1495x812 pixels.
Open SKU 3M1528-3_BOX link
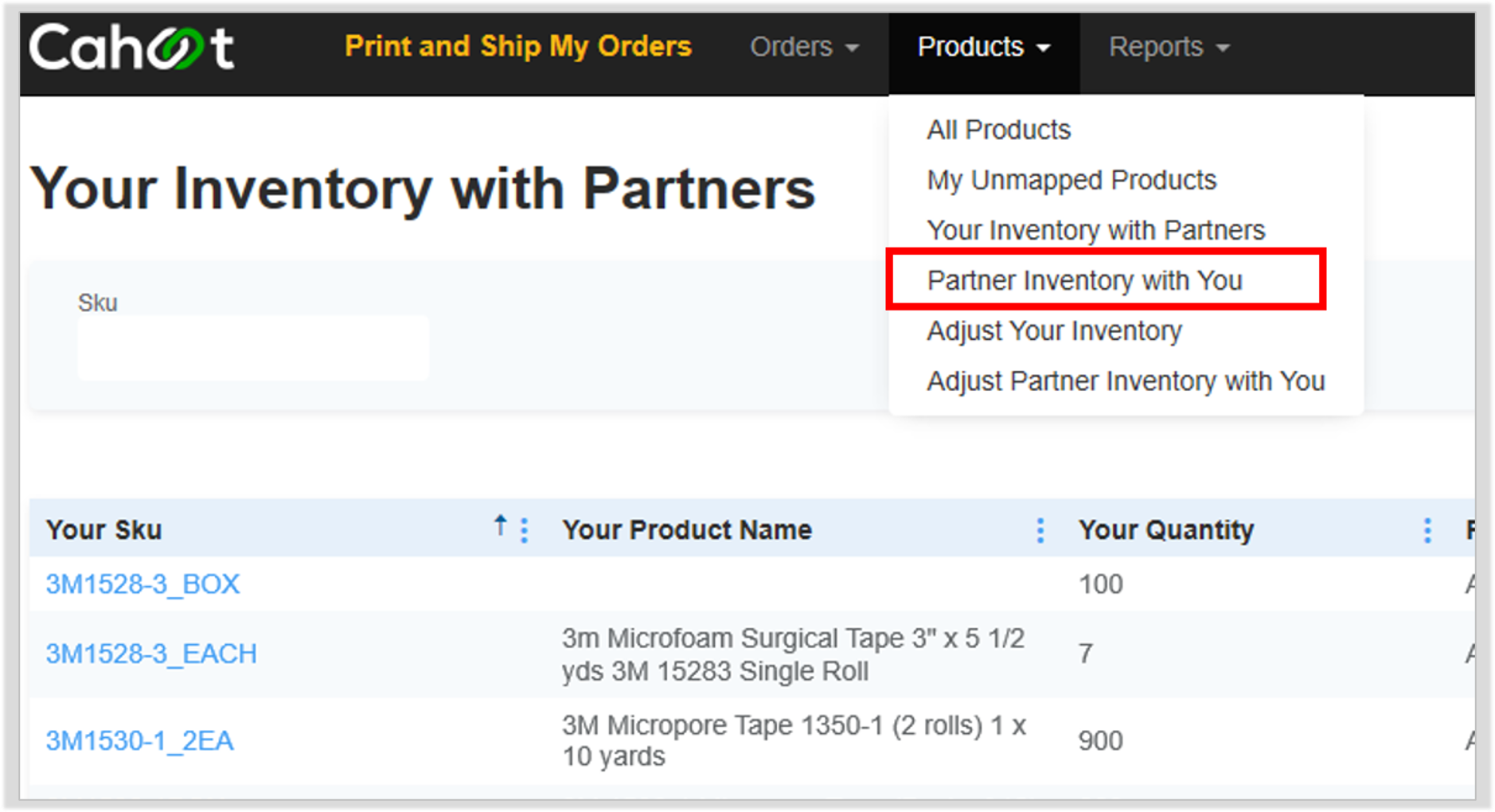tap(142, 584)
